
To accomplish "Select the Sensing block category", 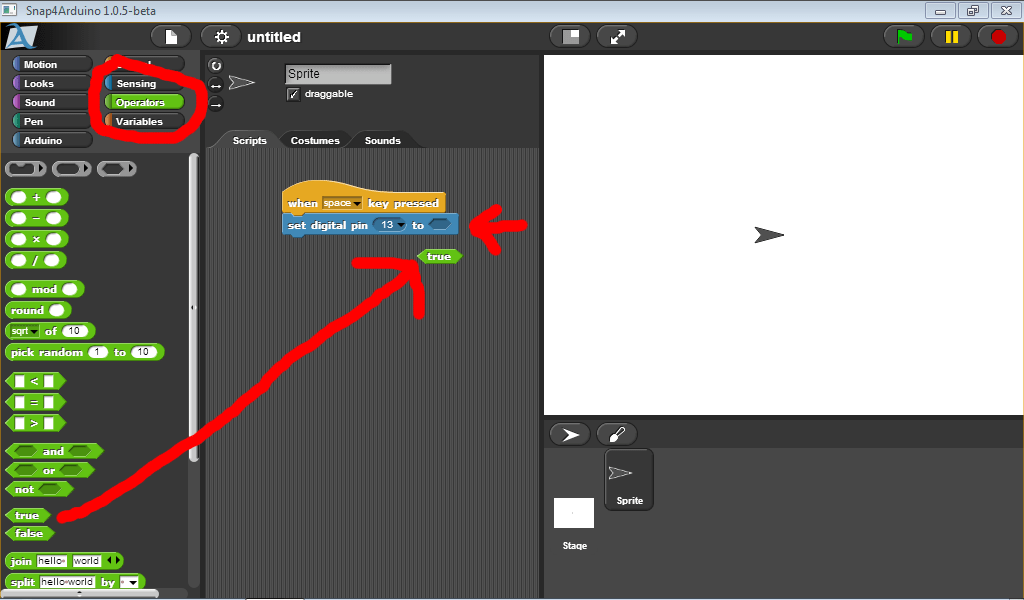I will (144, 83).
